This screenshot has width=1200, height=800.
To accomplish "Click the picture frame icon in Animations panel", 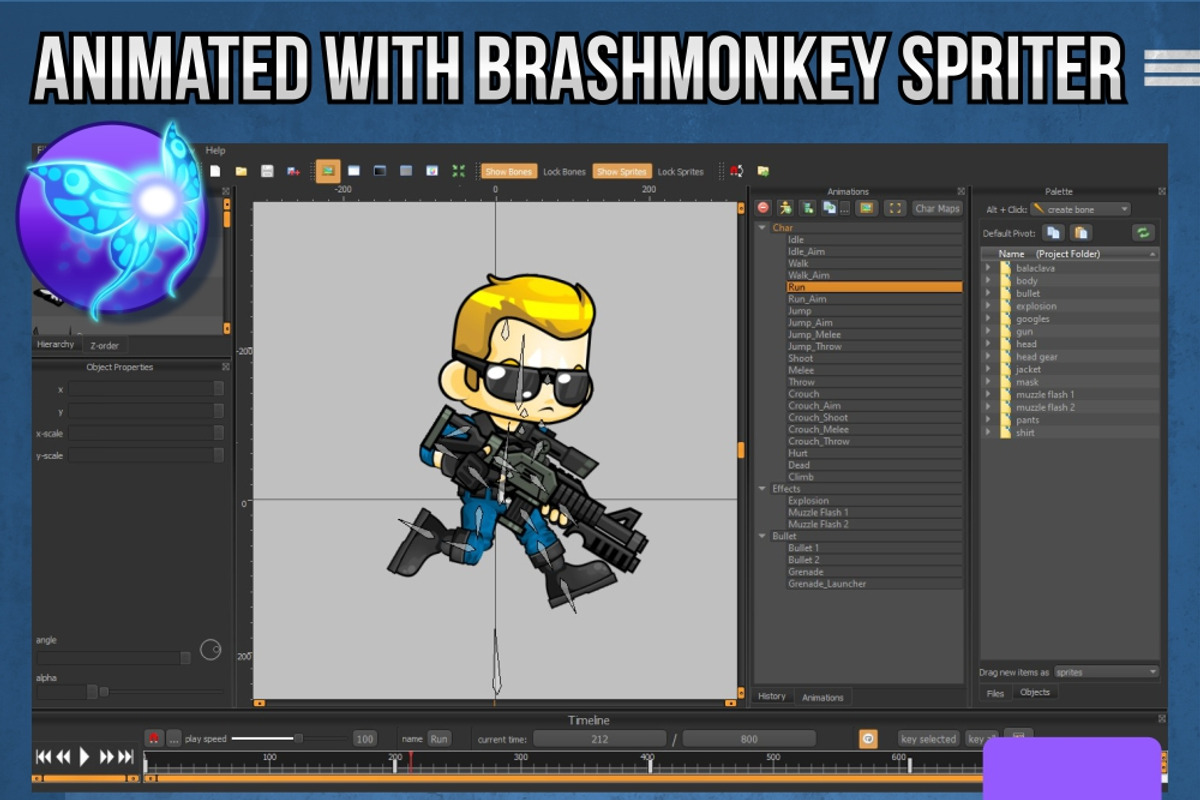I will pos(867,208).
